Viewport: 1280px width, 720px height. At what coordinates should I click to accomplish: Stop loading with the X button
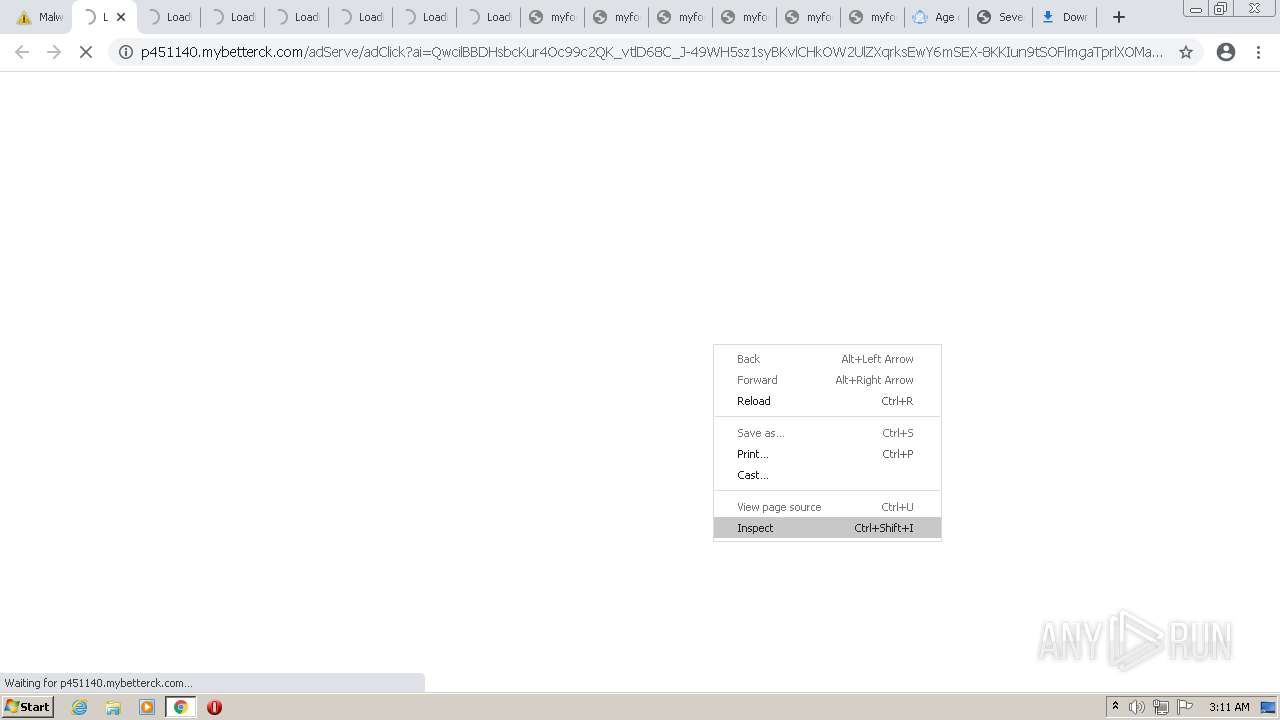click(x=86, y=52)
